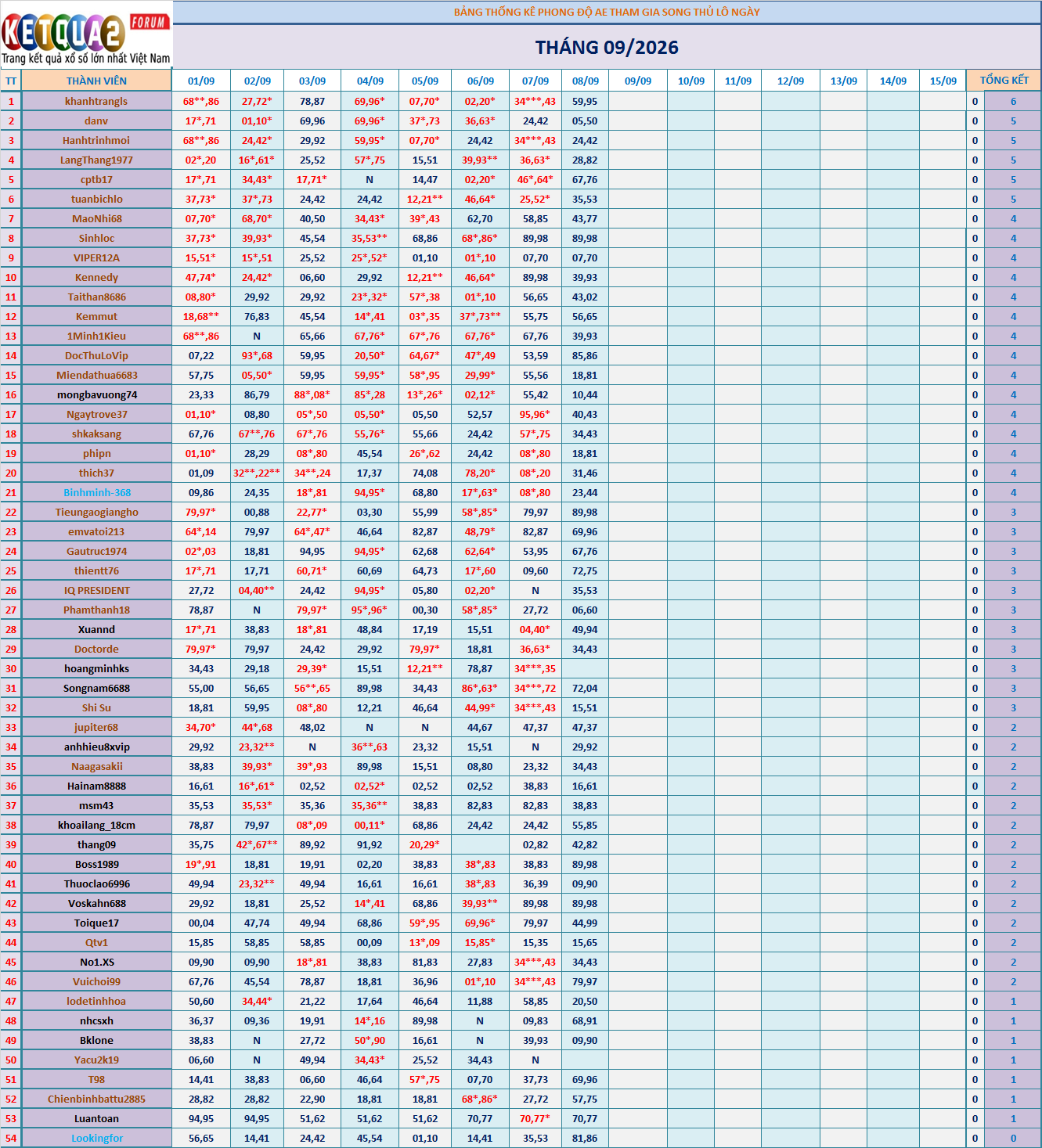Click the '07/09' date column header
This screenshot has width=1042, height=1148.
tap(535, 81)
